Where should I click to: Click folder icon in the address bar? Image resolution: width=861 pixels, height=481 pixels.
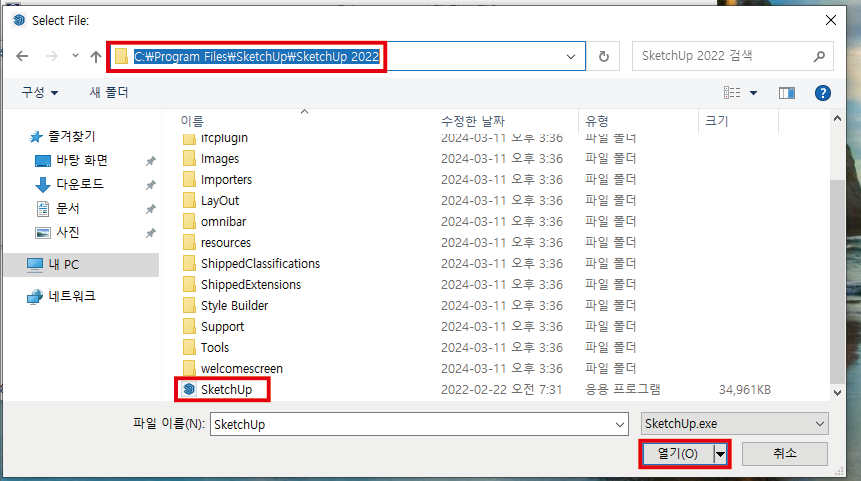point(121,56)
